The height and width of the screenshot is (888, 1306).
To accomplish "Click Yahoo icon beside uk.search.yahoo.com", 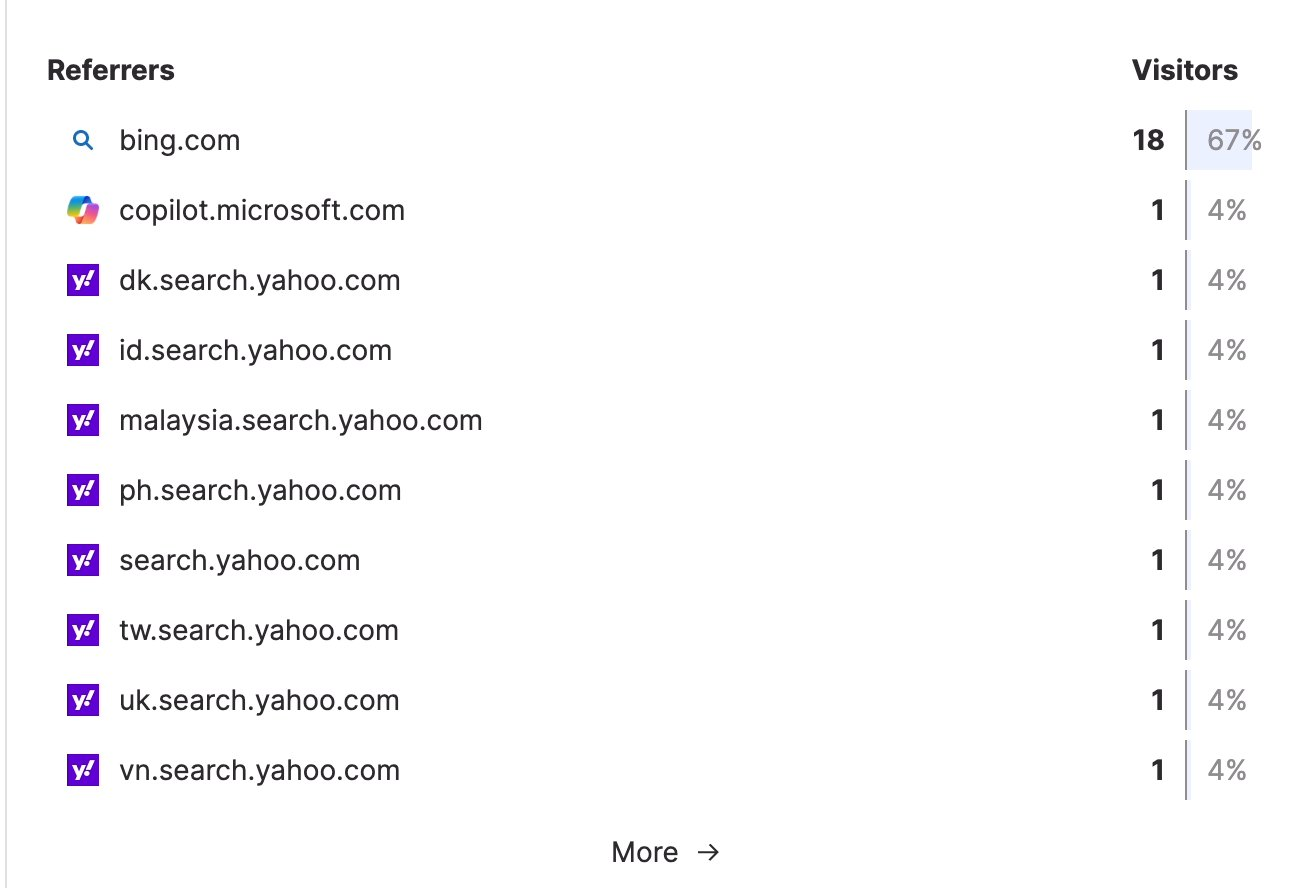I will click(x=83, y=701).
